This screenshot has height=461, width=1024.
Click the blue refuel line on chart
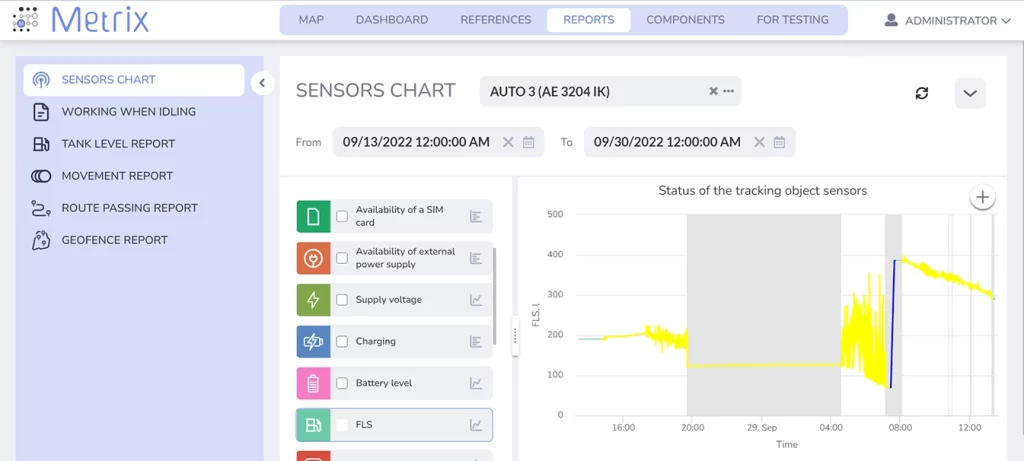[893, 323]
